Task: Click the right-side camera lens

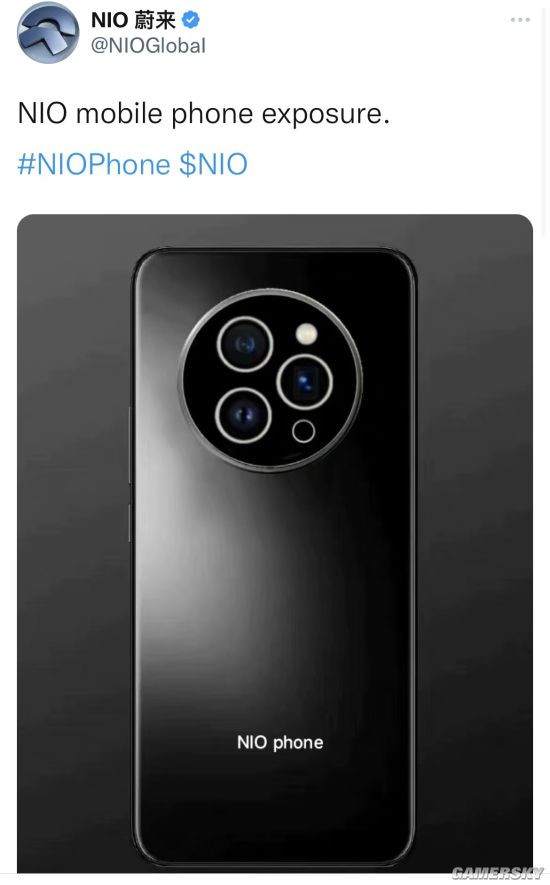Action: [304, 382]
